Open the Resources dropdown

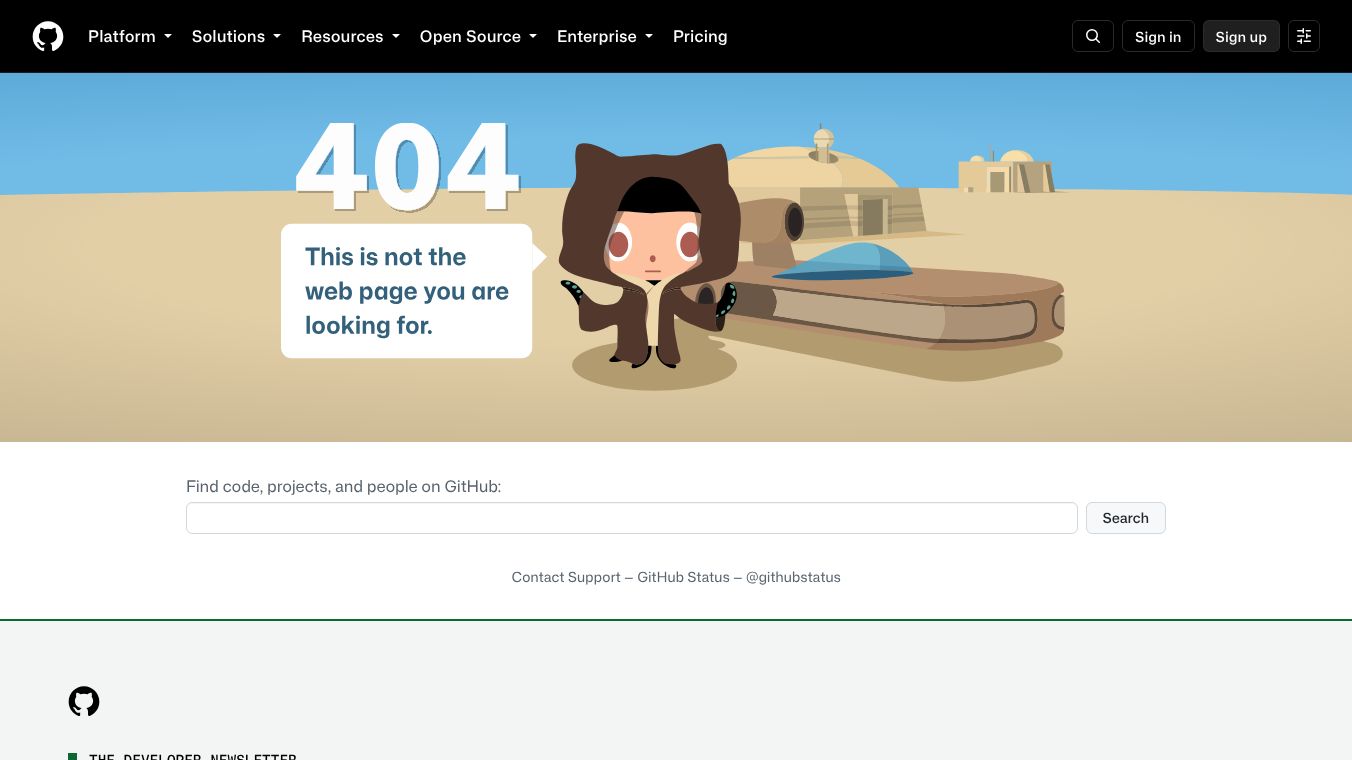tap(350, 36)
